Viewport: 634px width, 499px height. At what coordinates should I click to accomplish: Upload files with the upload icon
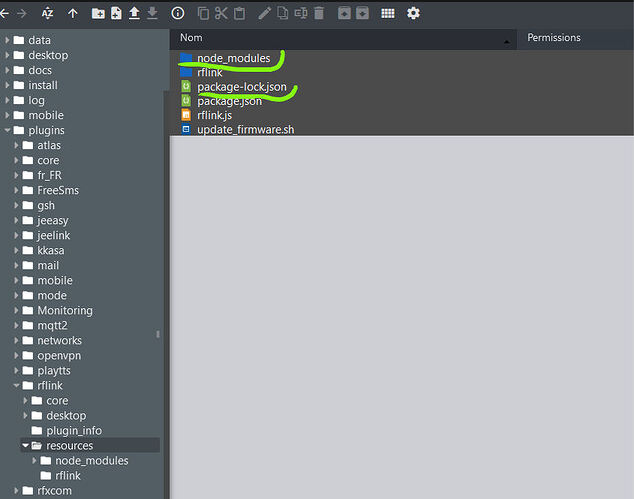pos(134,13)
